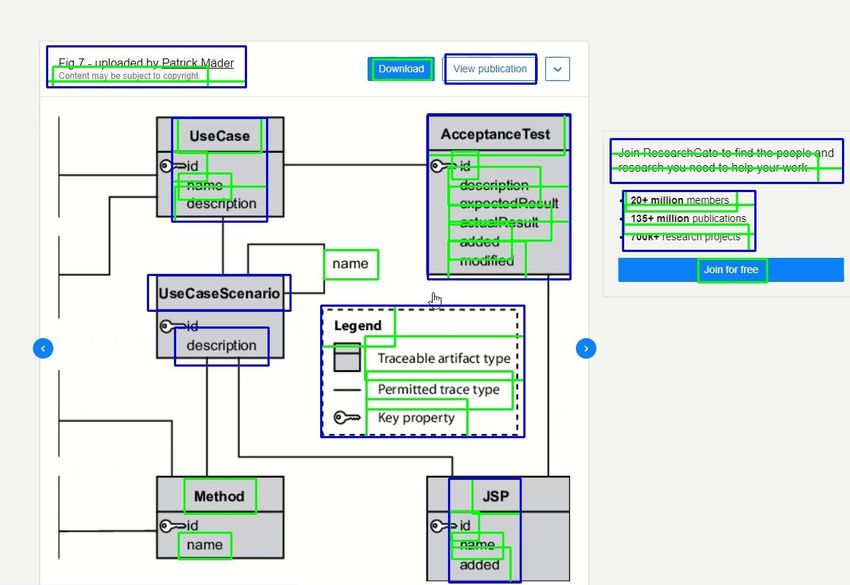Screen dimensions: 850x585
Task: Go to the previous figure arrow
Action: (42, 348)
